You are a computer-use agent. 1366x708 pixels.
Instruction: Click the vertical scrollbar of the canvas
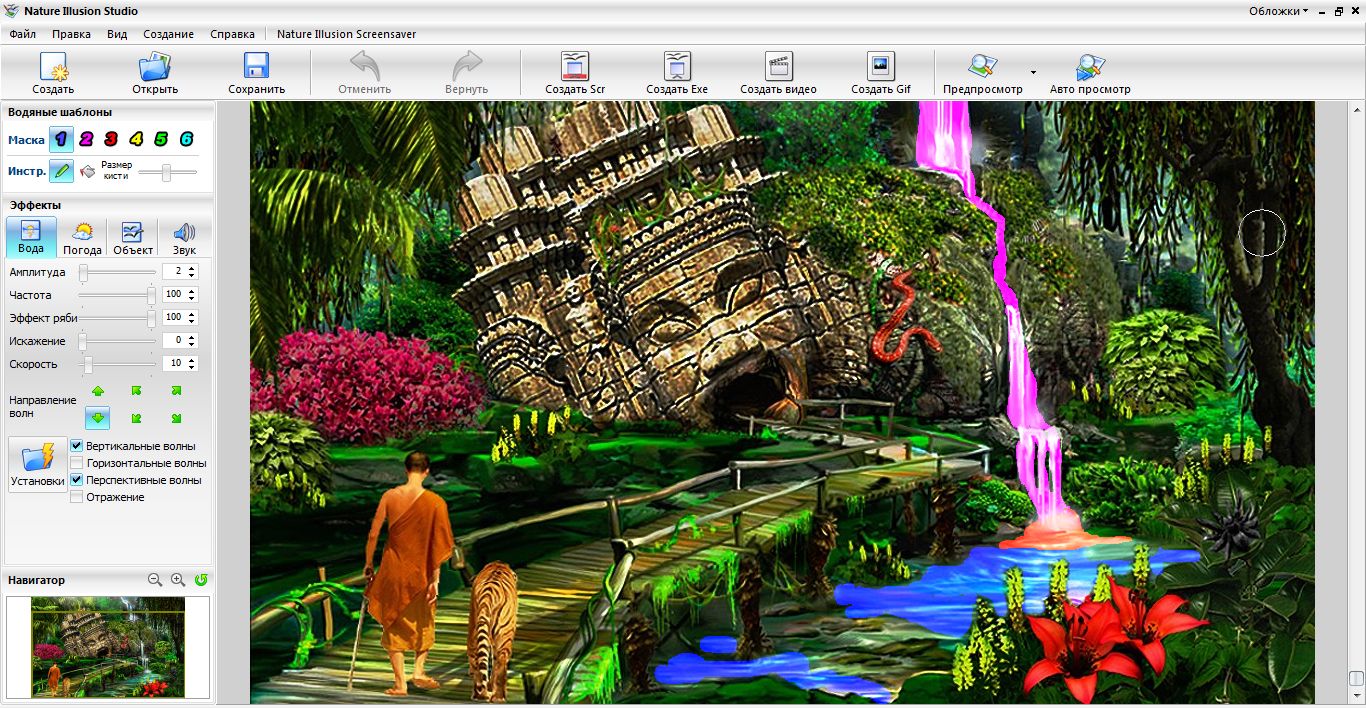[x=1355, y=400]
